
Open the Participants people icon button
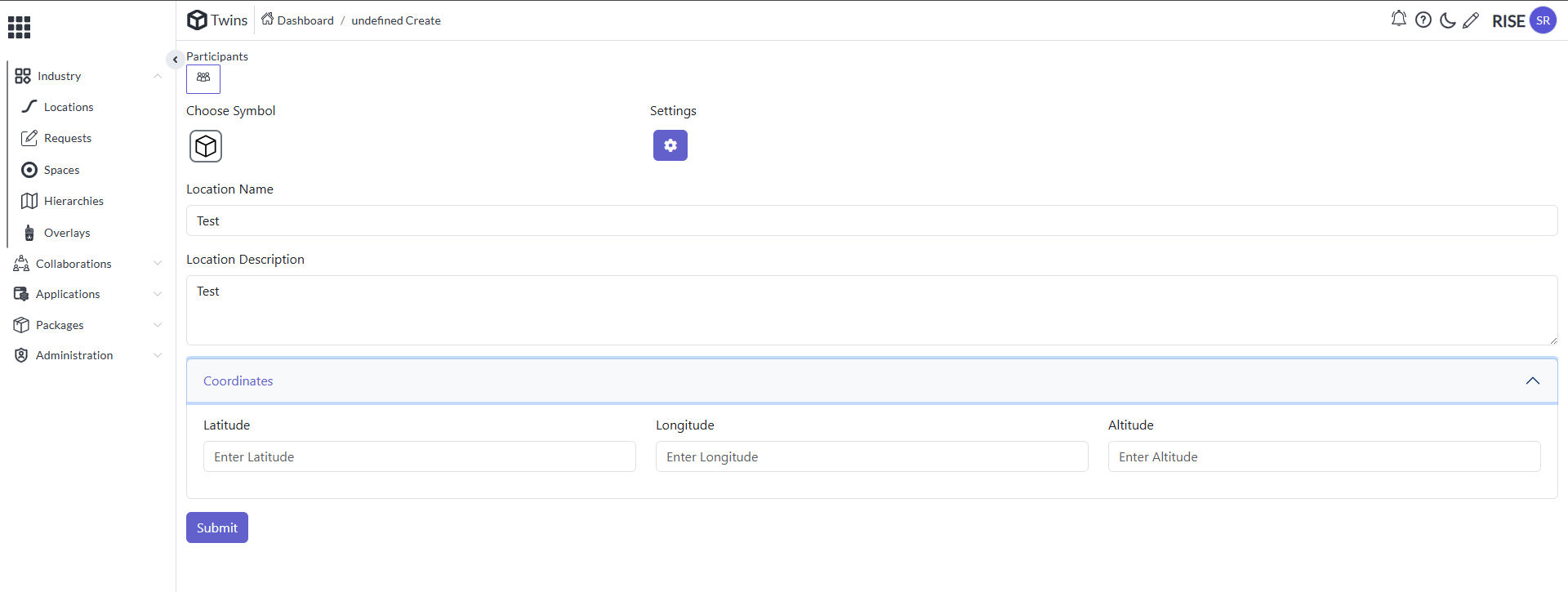[203, 78]
